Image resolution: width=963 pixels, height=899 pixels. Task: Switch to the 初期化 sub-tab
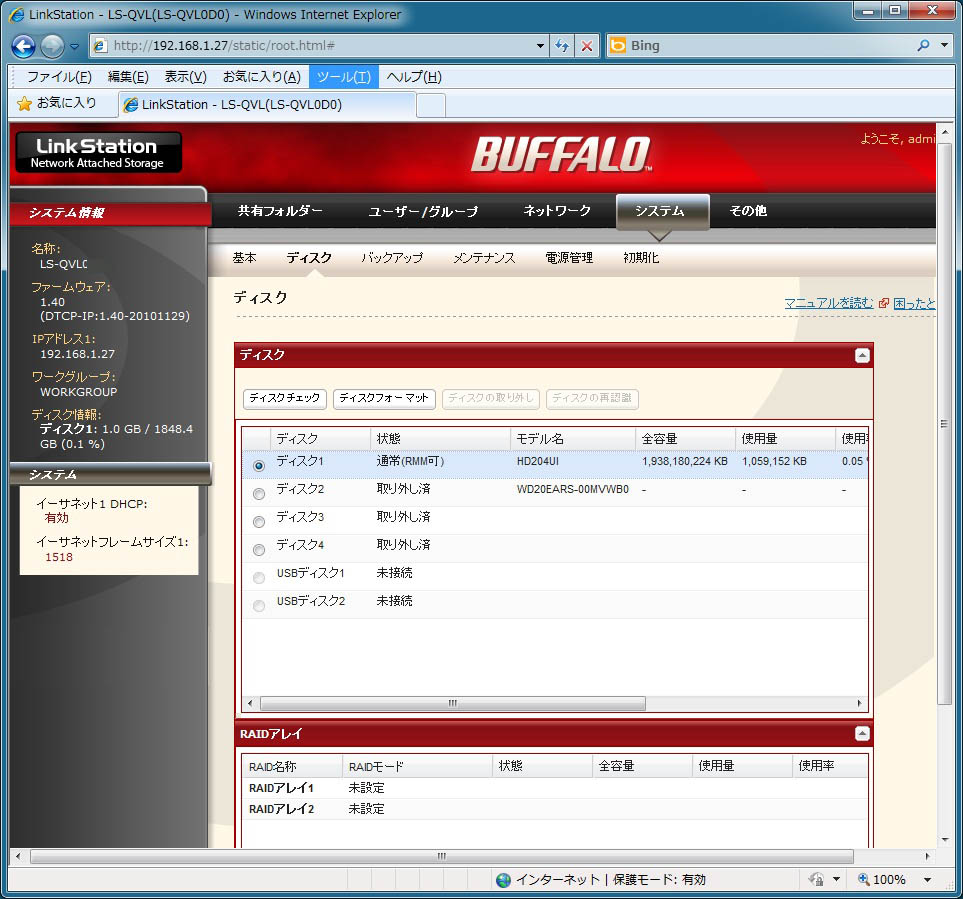pos(641,258)
